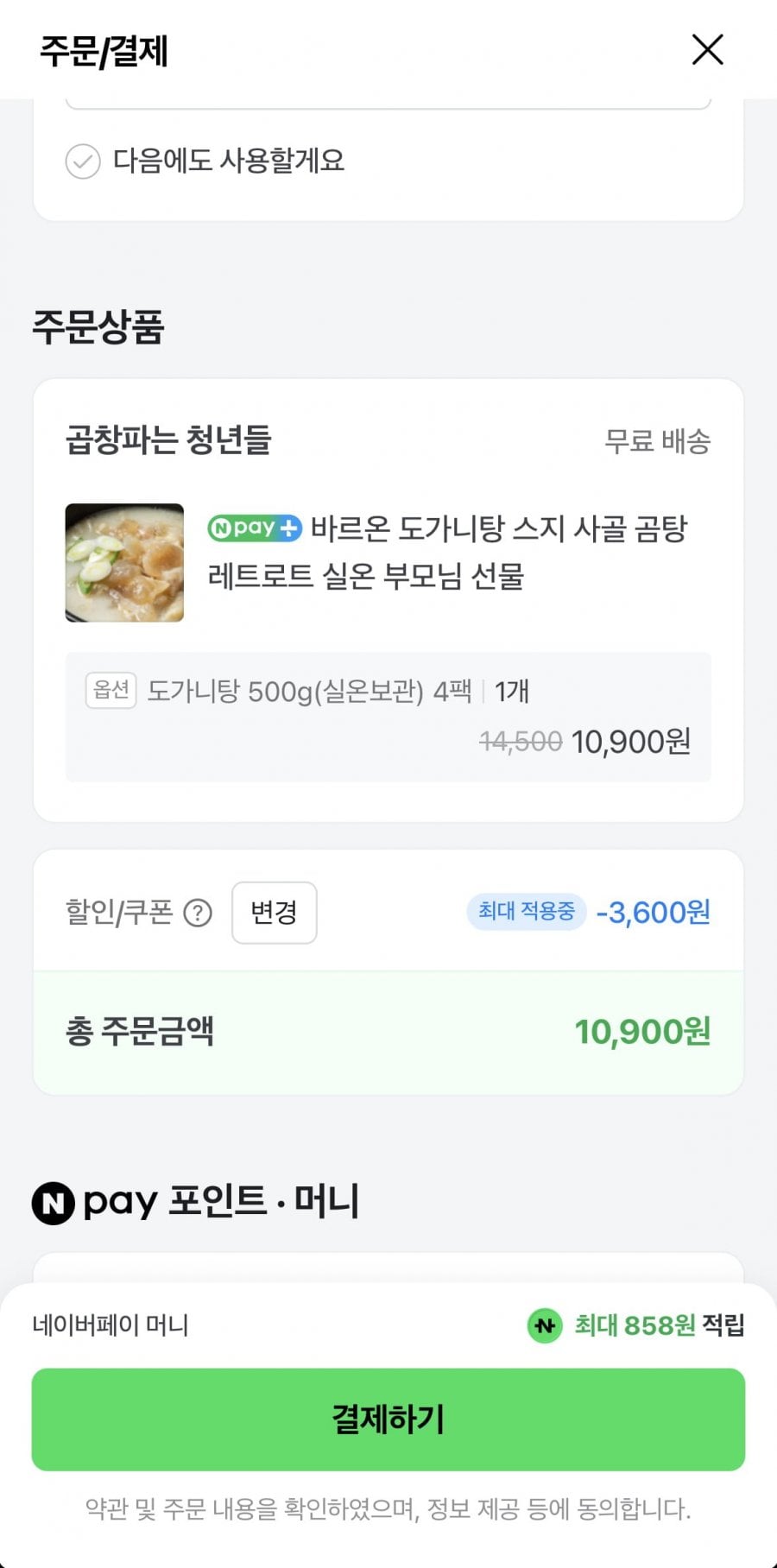Viewport: 777px width, 1568px height.
Task: Tap the 곱창파는 청년들 store name
Action: (169, 440)
